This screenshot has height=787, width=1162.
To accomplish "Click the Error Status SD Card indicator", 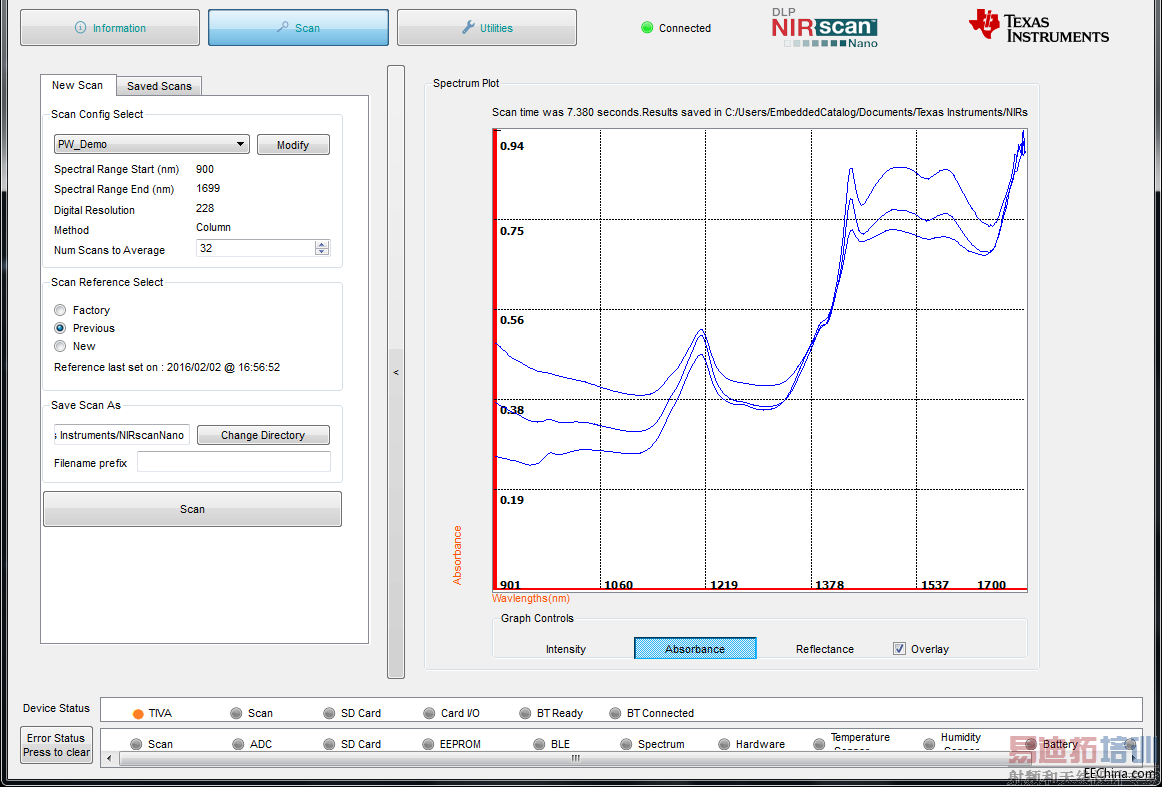I will pos(329,744).
